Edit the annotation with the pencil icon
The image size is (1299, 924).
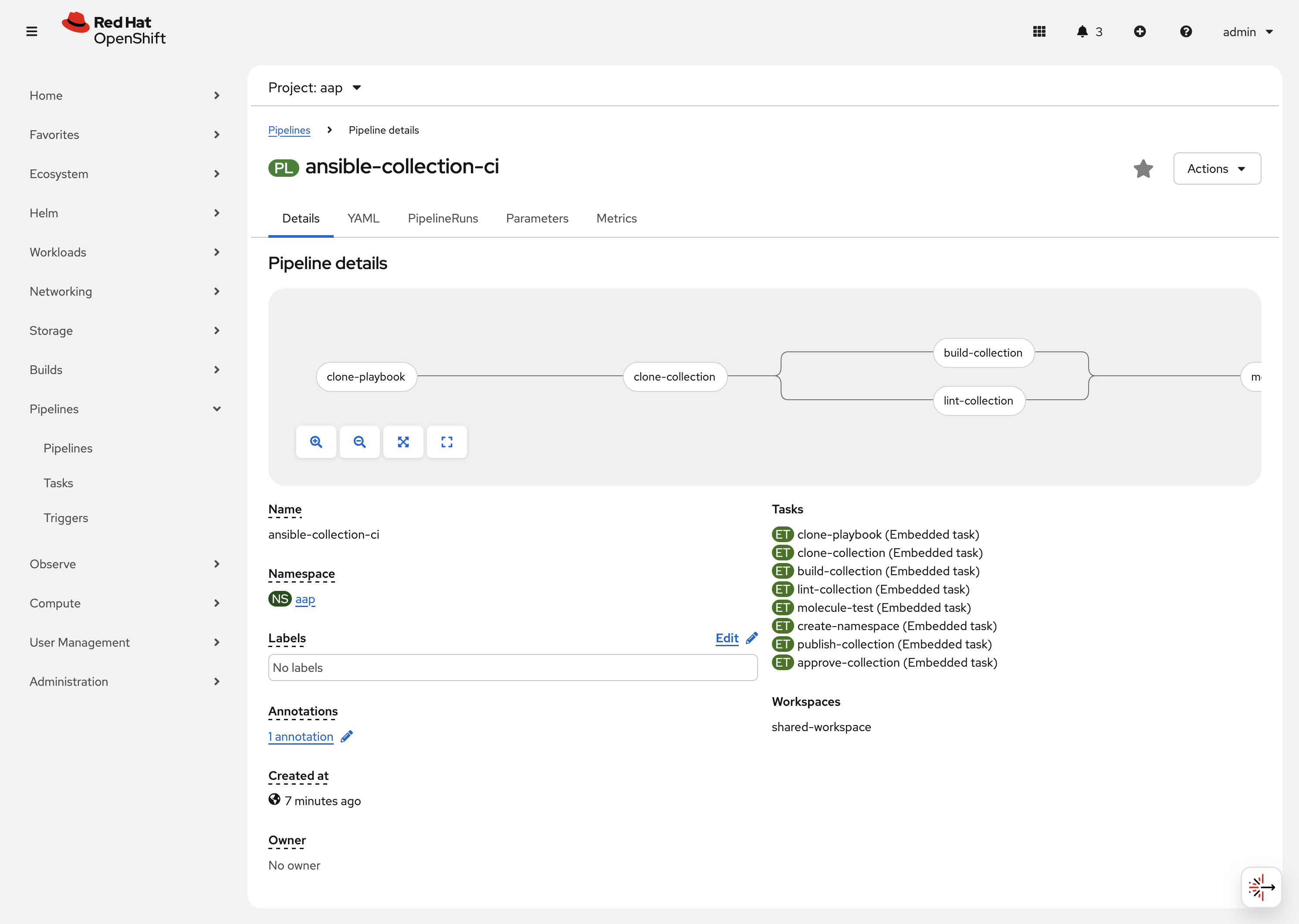(x=347, y=736)
